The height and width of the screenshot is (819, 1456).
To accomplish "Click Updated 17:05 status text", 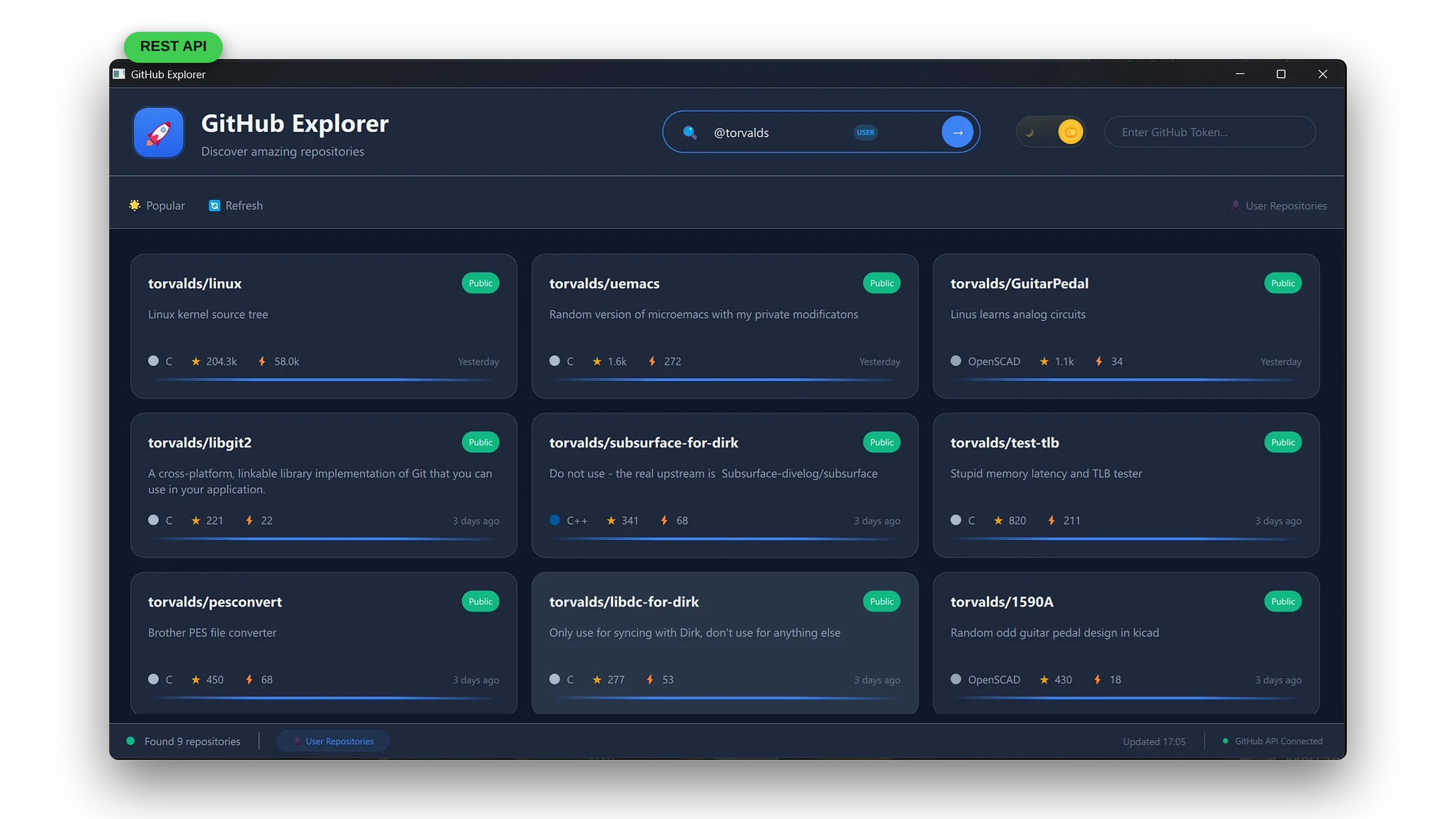I will [x=1153, y=742].
